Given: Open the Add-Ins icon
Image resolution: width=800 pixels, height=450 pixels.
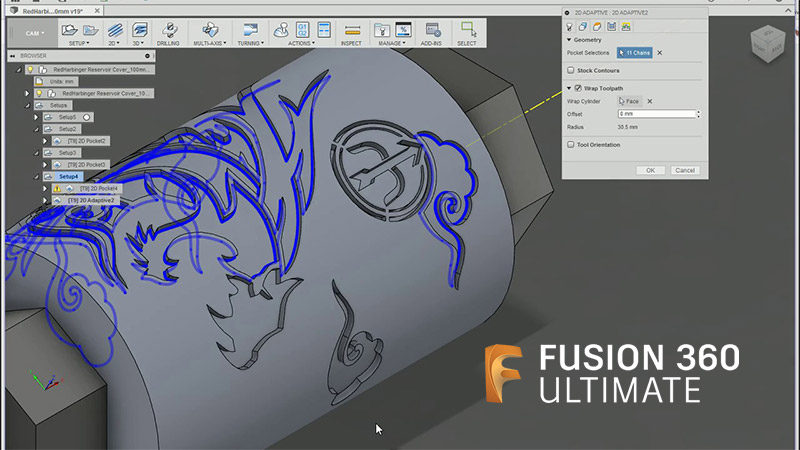Looking at the screenshot, I should (x=433, y=30).
